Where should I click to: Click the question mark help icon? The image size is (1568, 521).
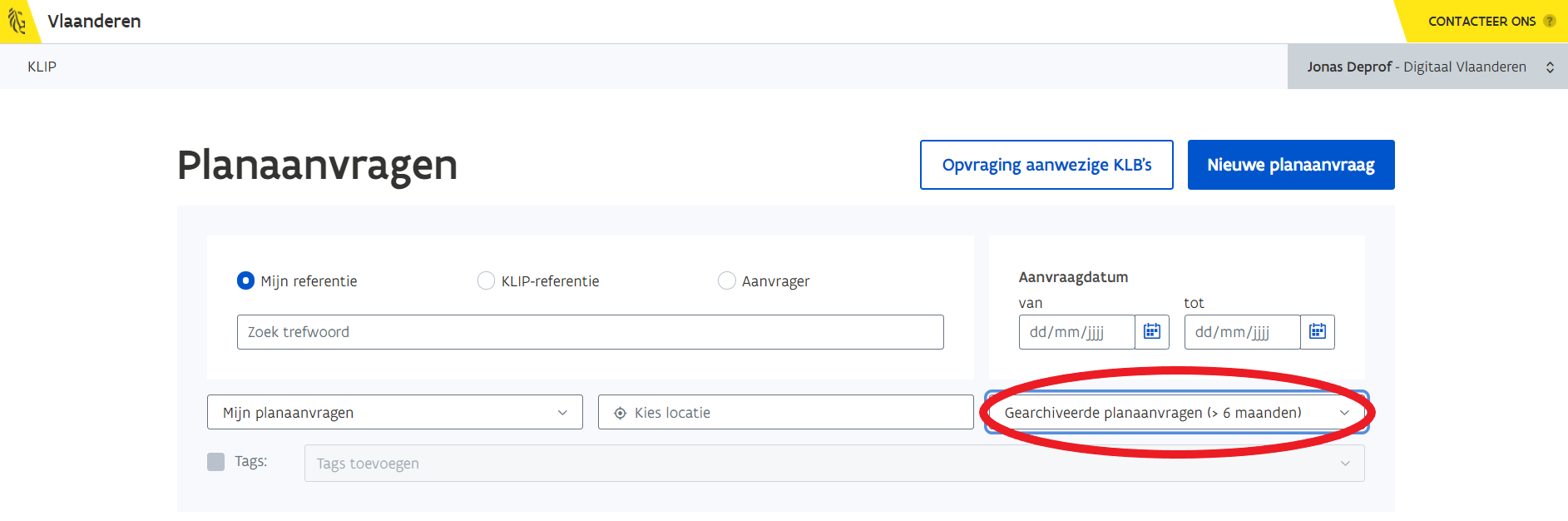[x=1549, y=22]
